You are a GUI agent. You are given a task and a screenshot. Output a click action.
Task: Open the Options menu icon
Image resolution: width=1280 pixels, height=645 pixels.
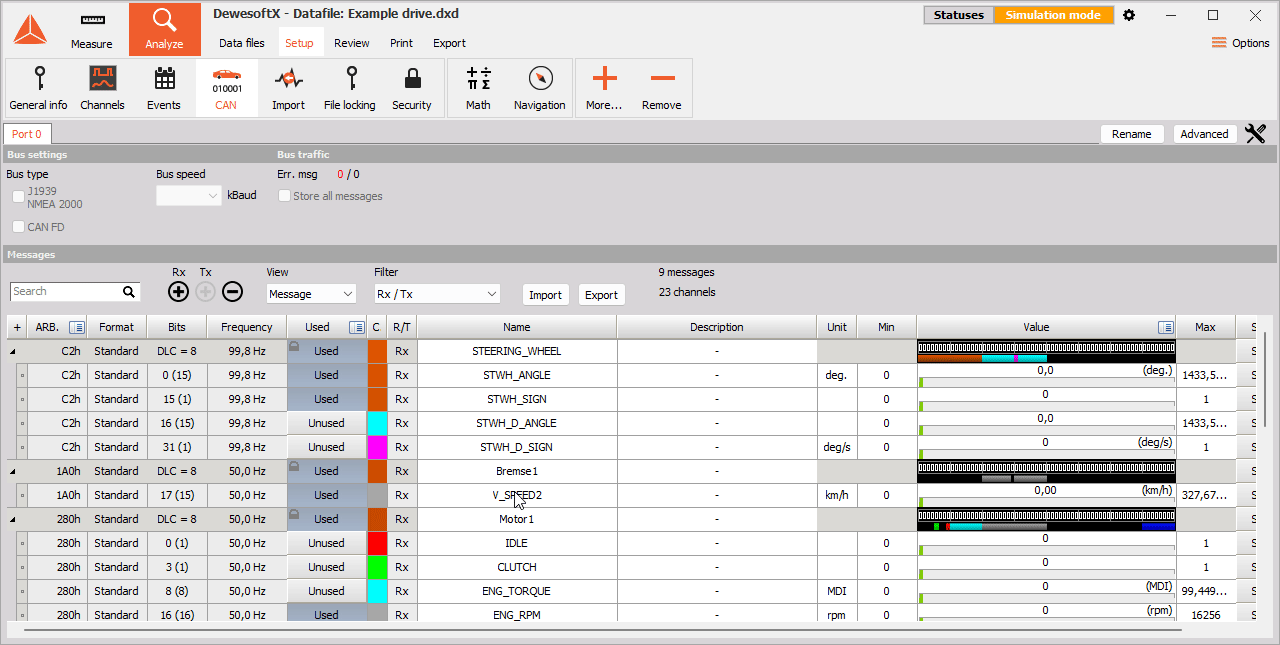pyautogui.click(x=1219, y=43)
